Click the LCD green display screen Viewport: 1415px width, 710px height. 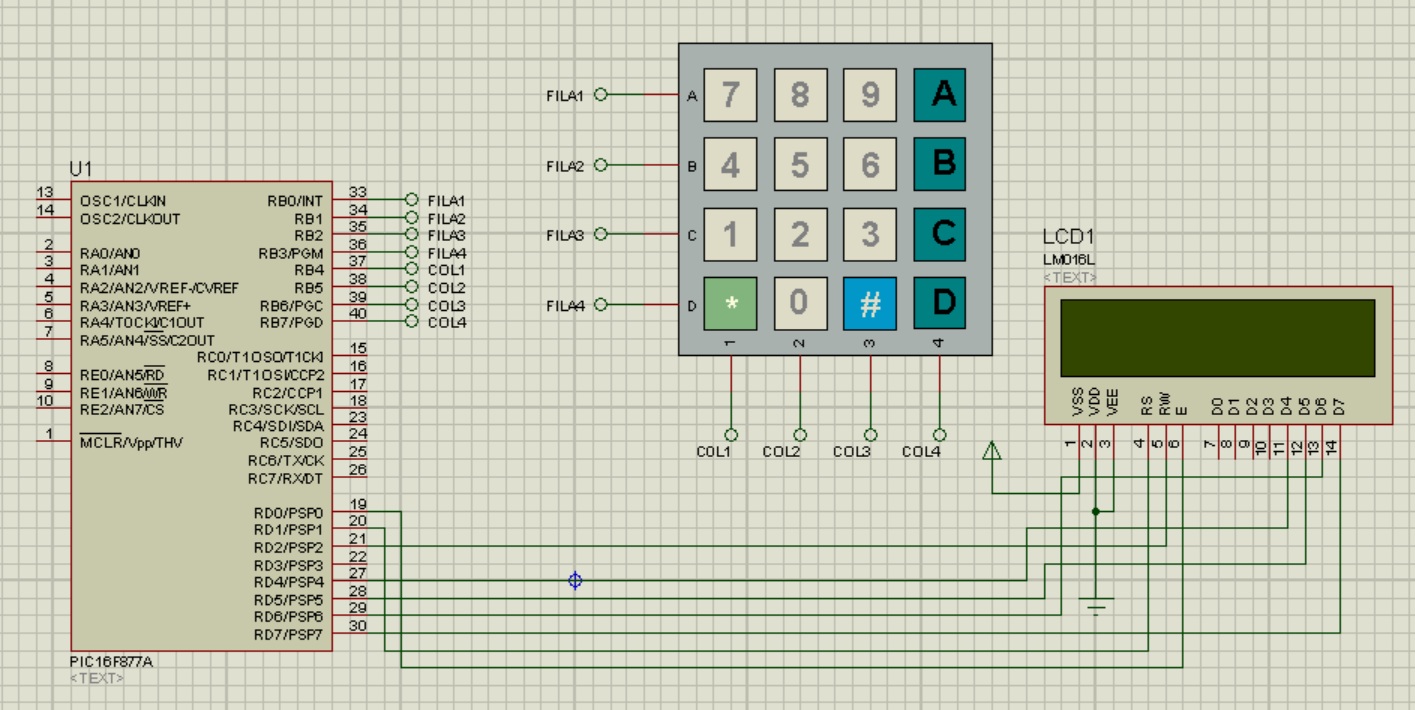[1217, 338]
